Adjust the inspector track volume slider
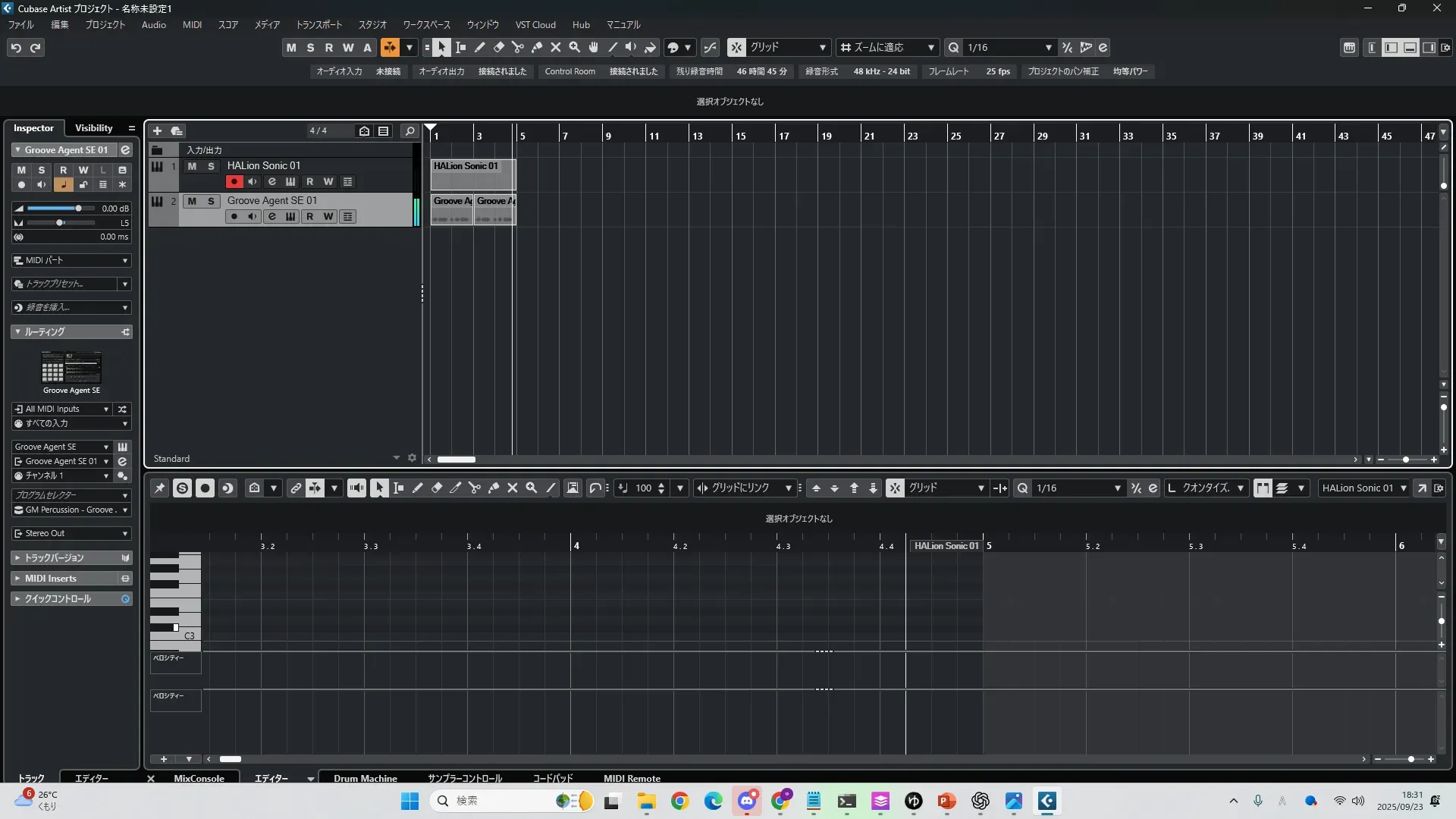This screenshot has height=819, width=1456. (x=77, y=209)
